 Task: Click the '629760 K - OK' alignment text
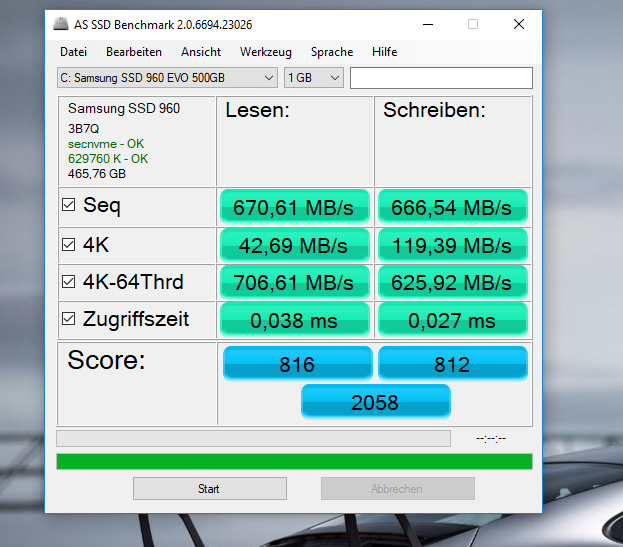[x=108, y=159]
